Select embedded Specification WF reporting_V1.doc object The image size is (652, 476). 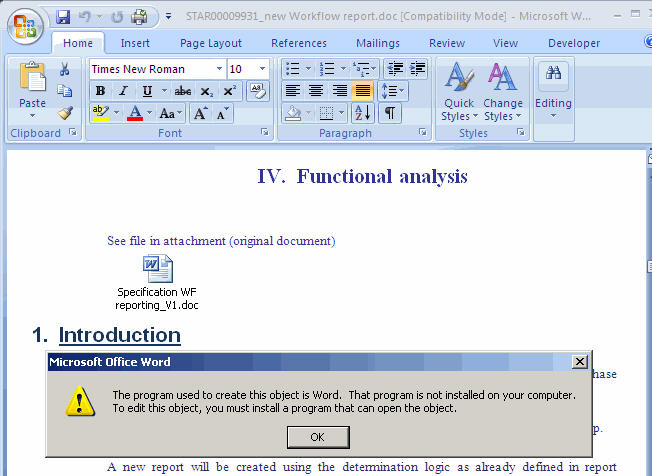pyautogui.click(x=157, y=283)
